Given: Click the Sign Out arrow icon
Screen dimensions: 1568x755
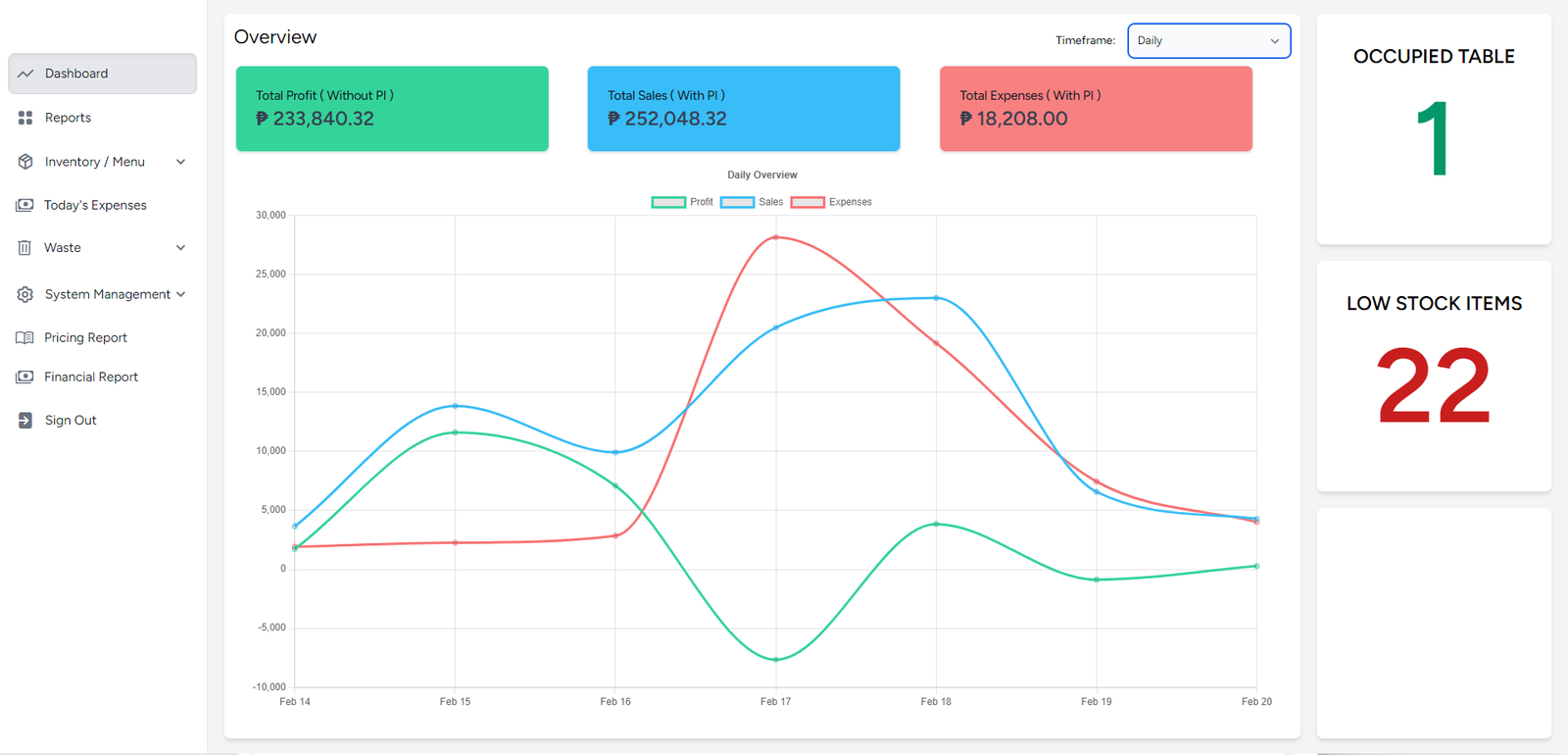Looking at the screenshot, I should tap(25, 420).
